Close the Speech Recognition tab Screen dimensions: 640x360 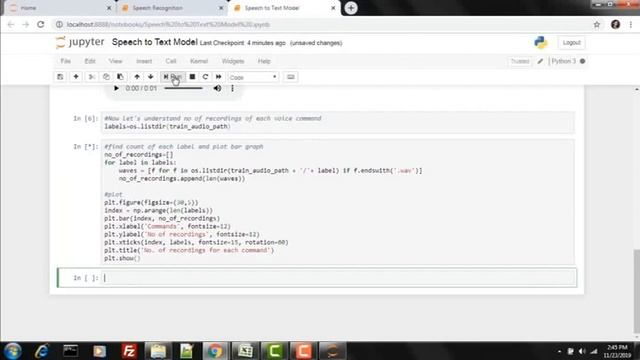tap(221, 8)
